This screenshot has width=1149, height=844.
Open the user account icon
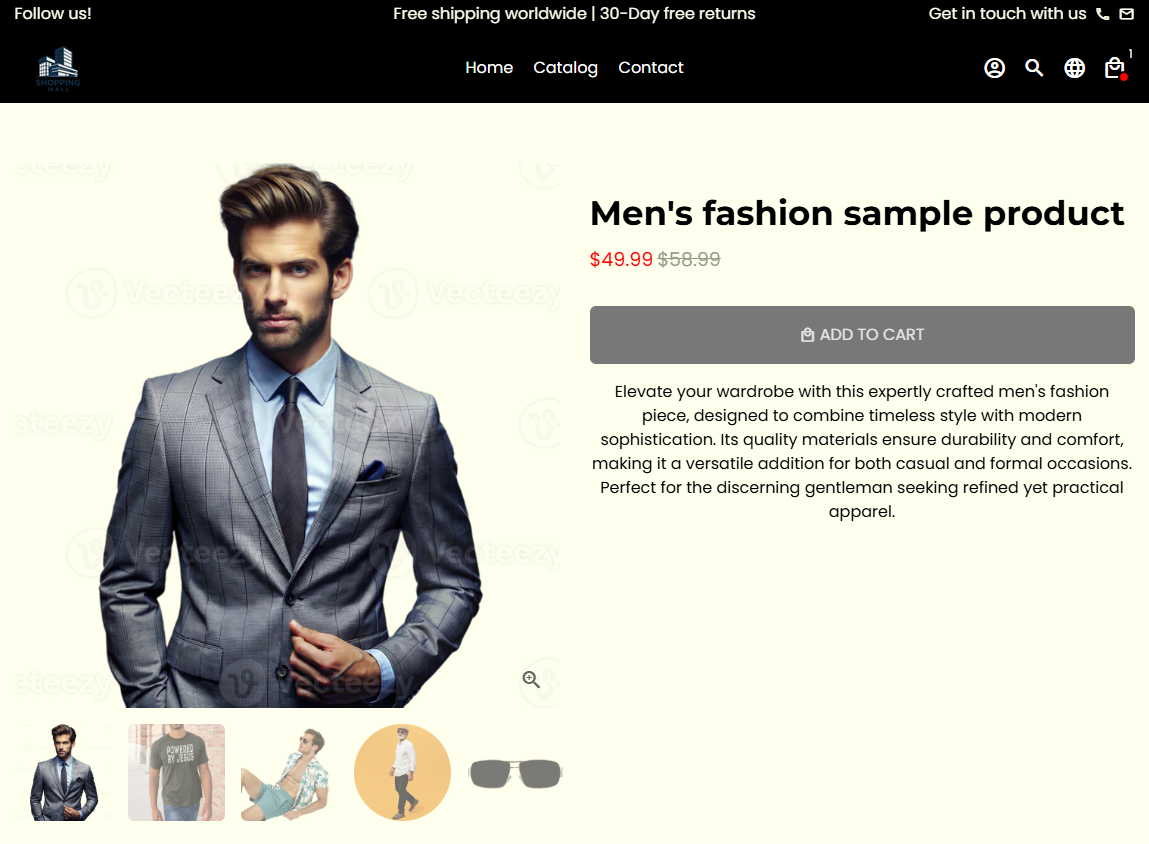994,68
